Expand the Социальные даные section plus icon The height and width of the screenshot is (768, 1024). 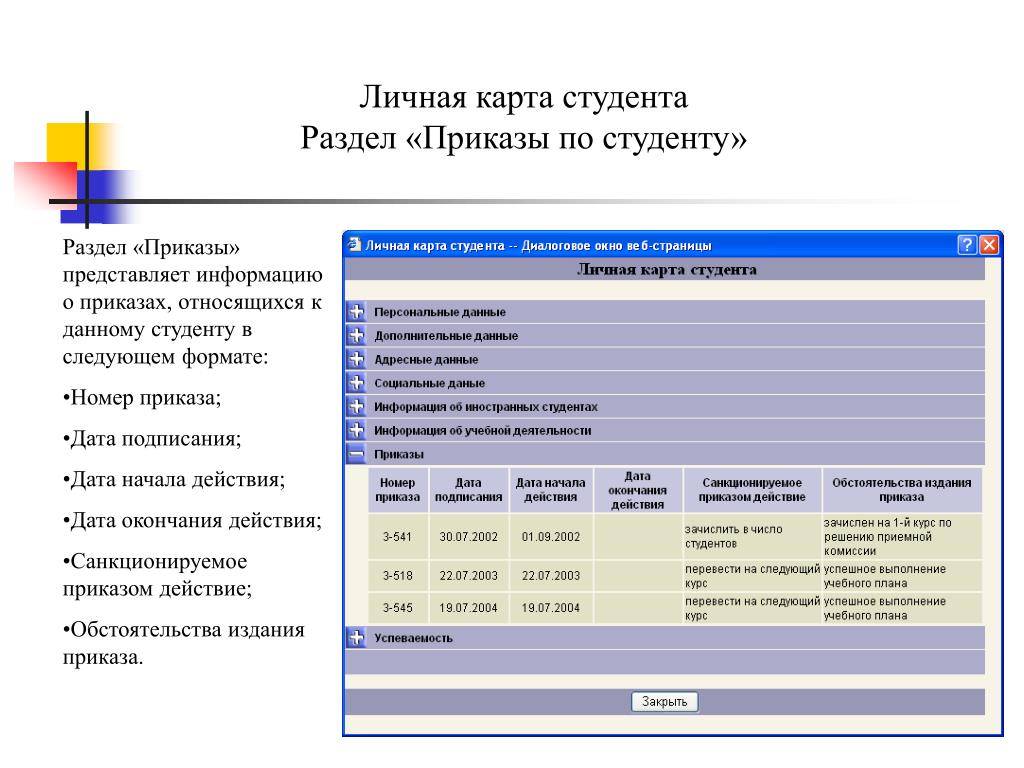coord(356,382)
